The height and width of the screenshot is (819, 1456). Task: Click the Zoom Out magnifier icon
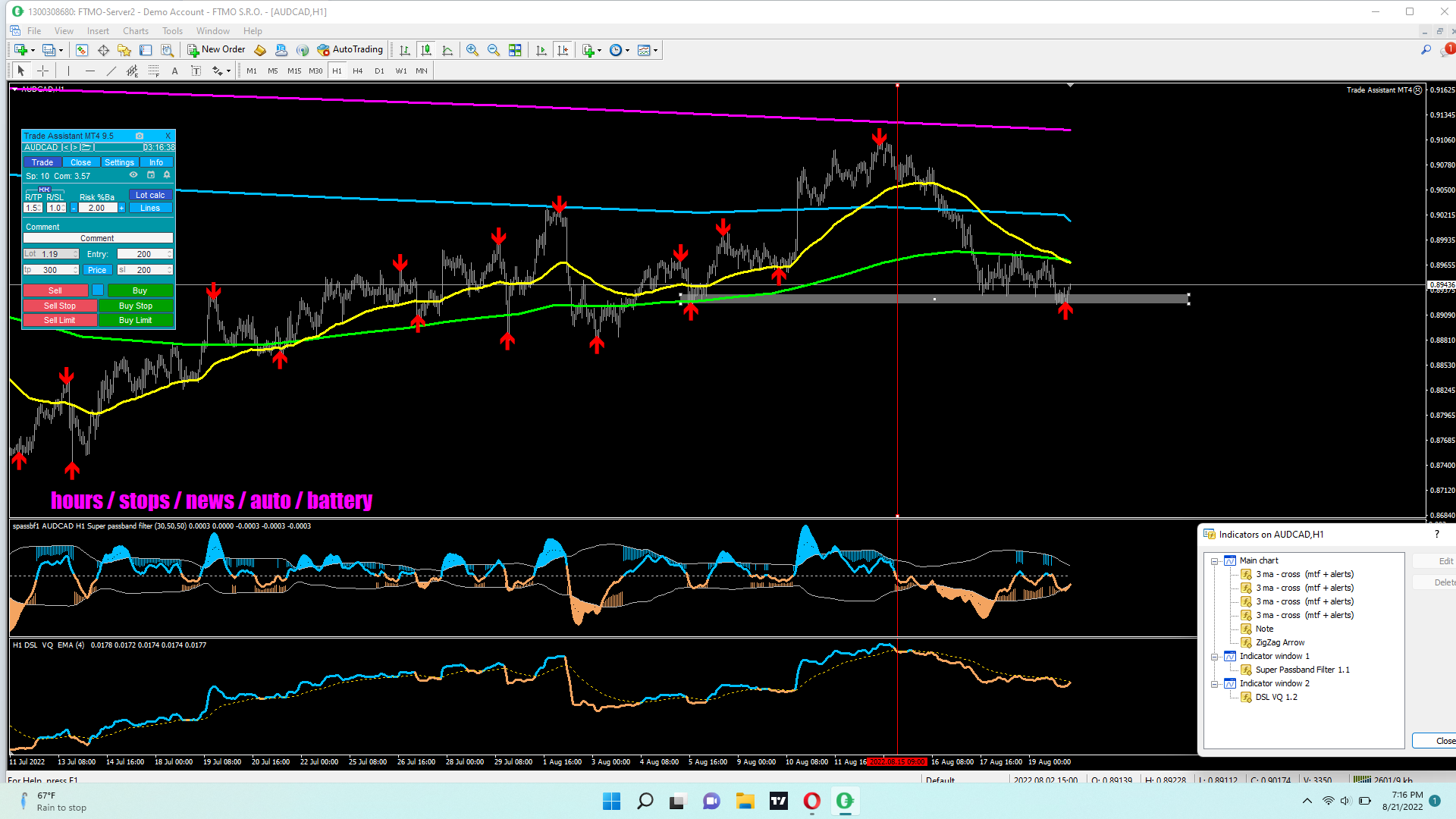click(494, 50)
